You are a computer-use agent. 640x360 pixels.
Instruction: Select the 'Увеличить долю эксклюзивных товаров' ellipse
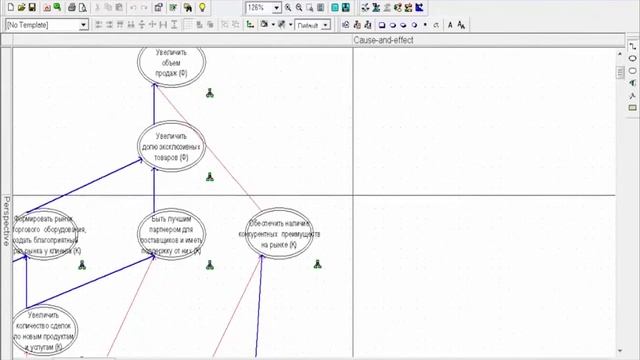[x=171, y=146]
